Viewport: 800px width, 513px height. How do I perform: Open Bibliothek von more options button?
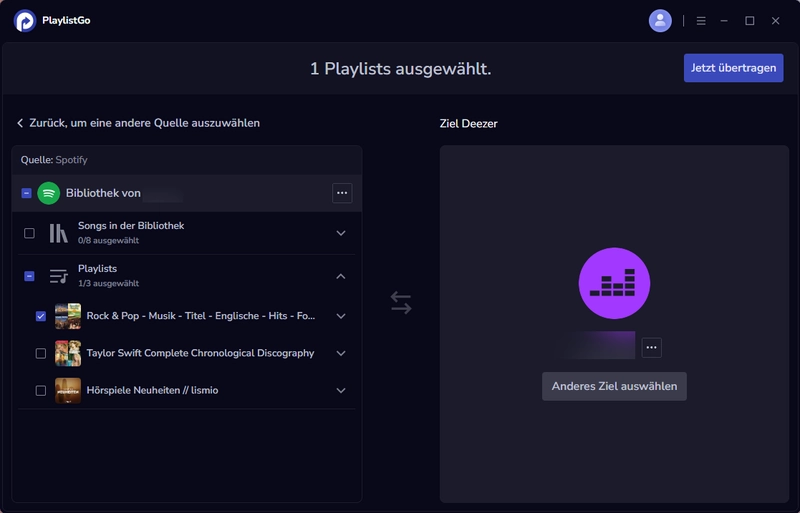point(342,193)
